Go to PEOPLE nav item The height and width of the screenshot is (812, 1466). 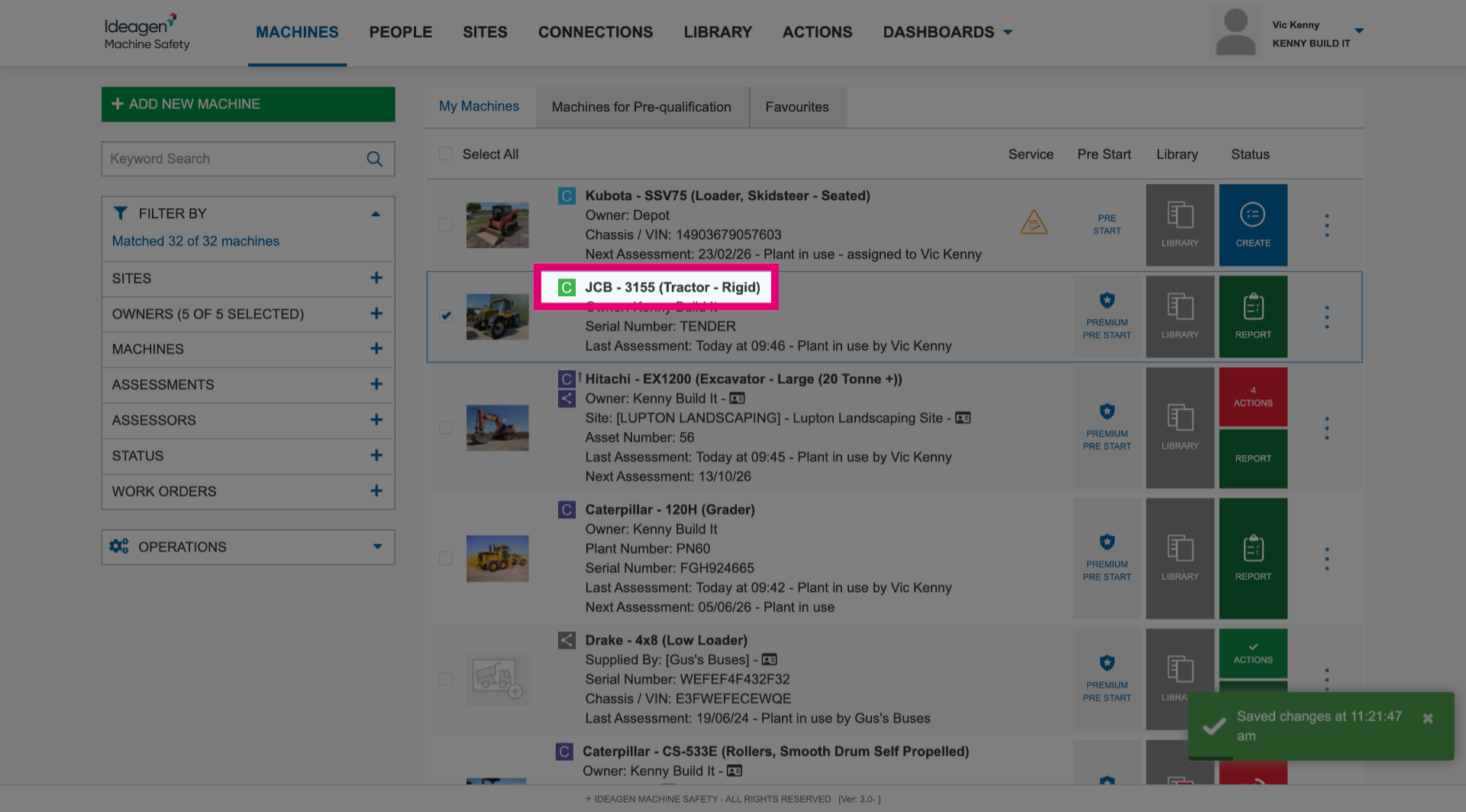point(400,32)
